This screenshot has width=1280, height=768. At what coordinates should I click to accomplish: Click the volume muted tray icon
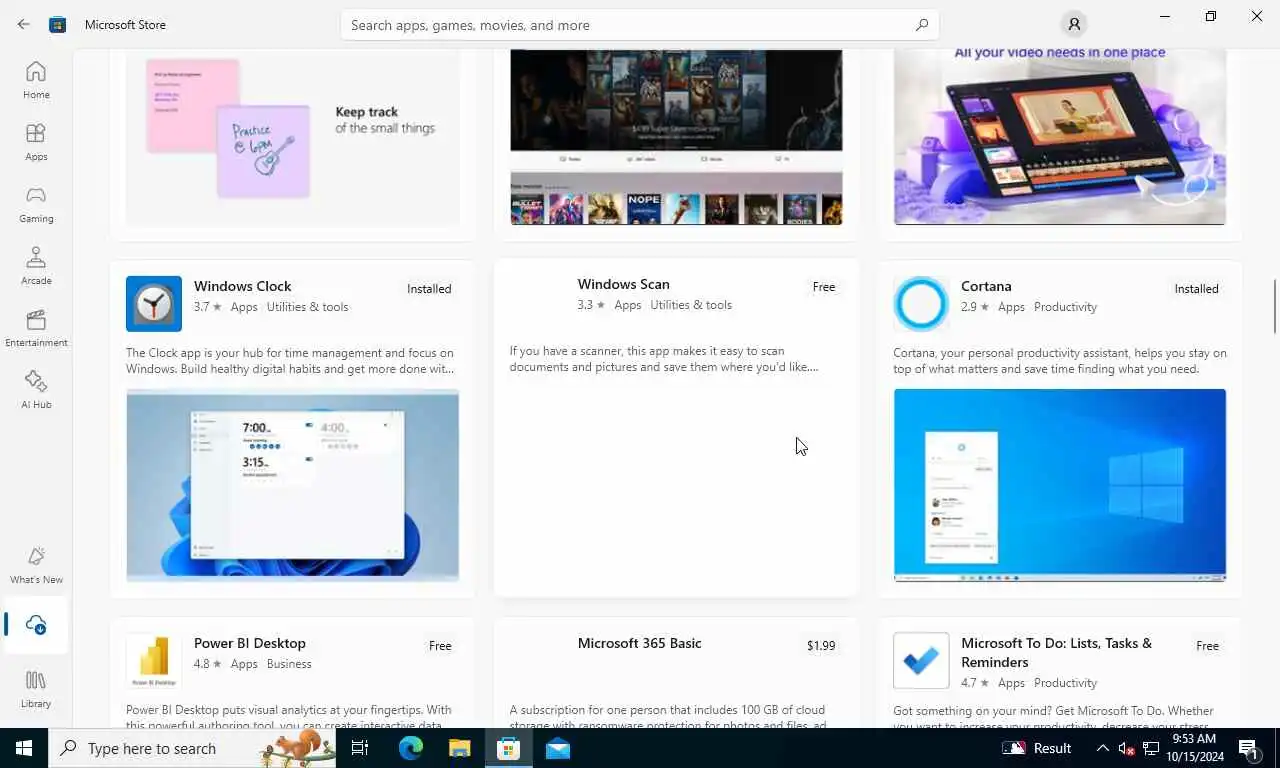(1126, 748)
